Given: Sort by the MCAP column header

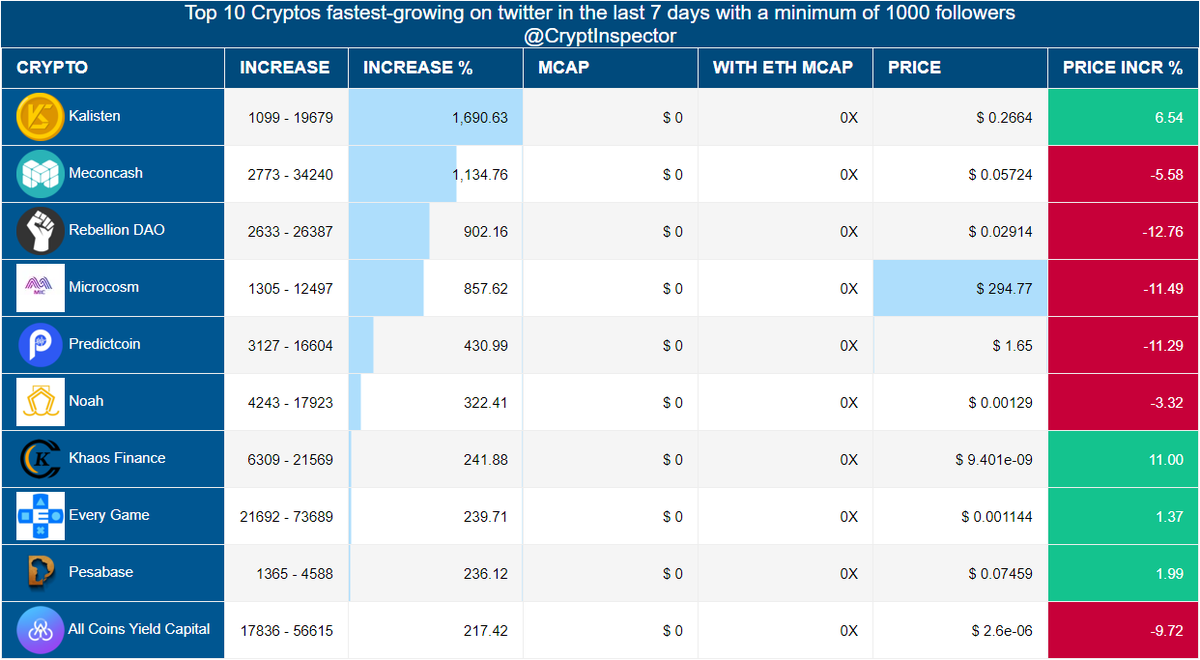Looking at the screenshot, I should 611,68.
